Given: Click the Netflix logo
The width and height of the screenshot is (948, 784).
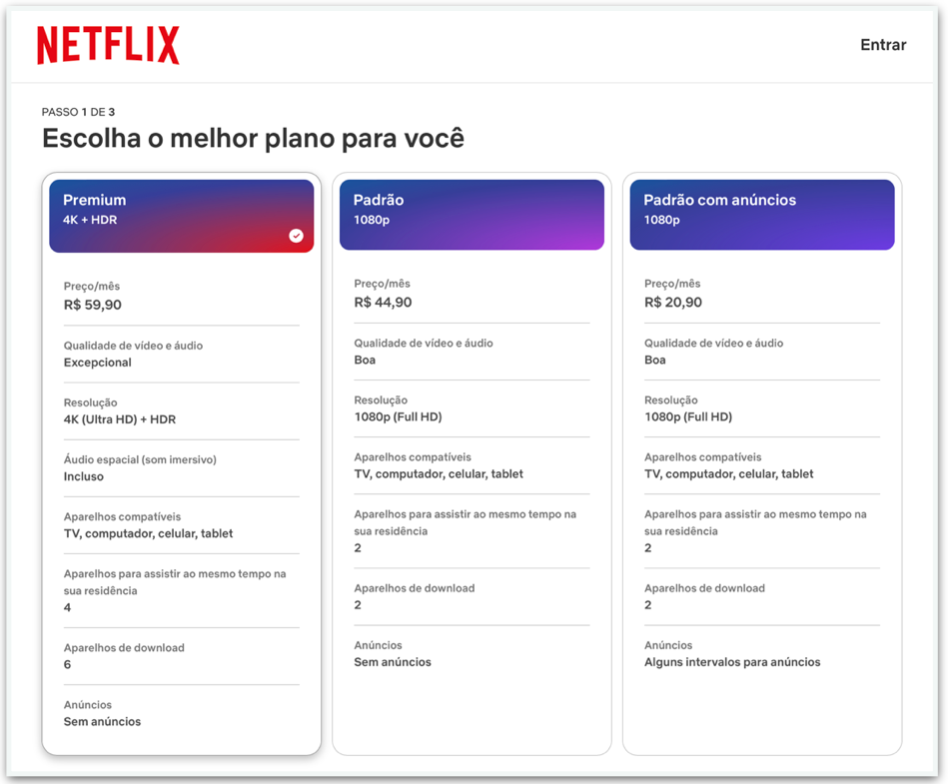Looking at the screenshot, I should (107, 44).
